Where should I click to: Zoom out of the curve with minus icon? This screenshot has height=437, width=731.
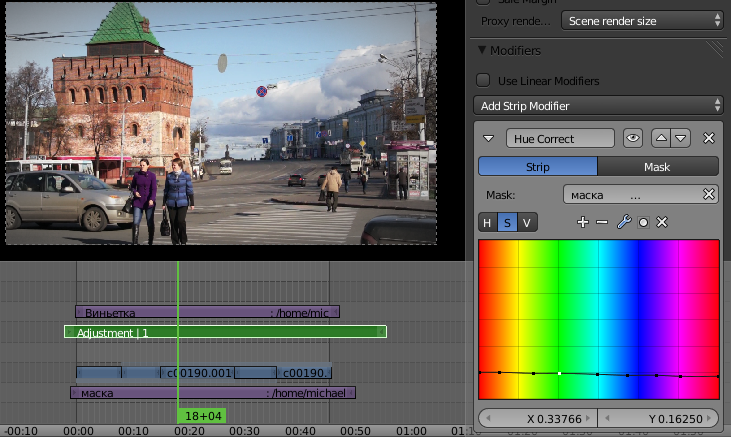602,222
